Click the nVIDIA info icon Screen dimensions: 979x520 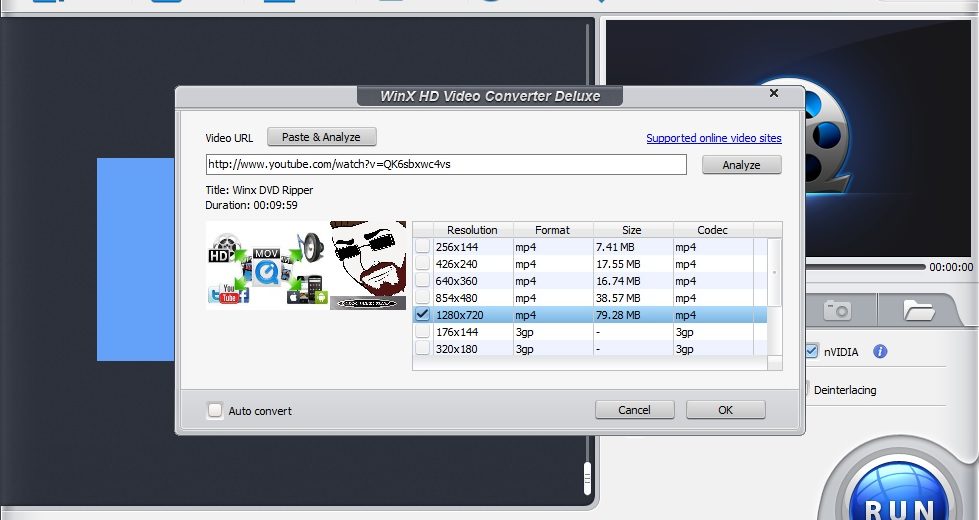880,351
